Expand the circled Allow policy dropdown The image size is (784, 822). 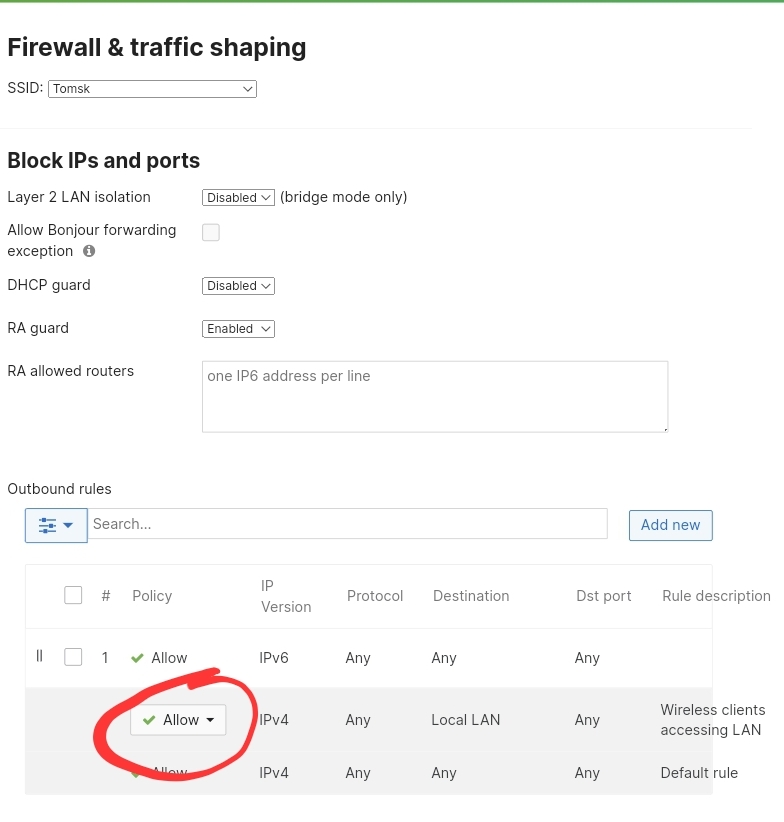point(210,719)
